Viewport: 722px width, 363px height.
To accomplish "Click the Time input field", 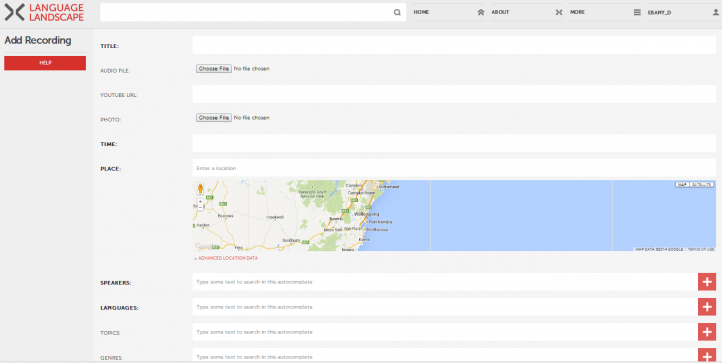I will pyautogui.click(x=454, y=143).
